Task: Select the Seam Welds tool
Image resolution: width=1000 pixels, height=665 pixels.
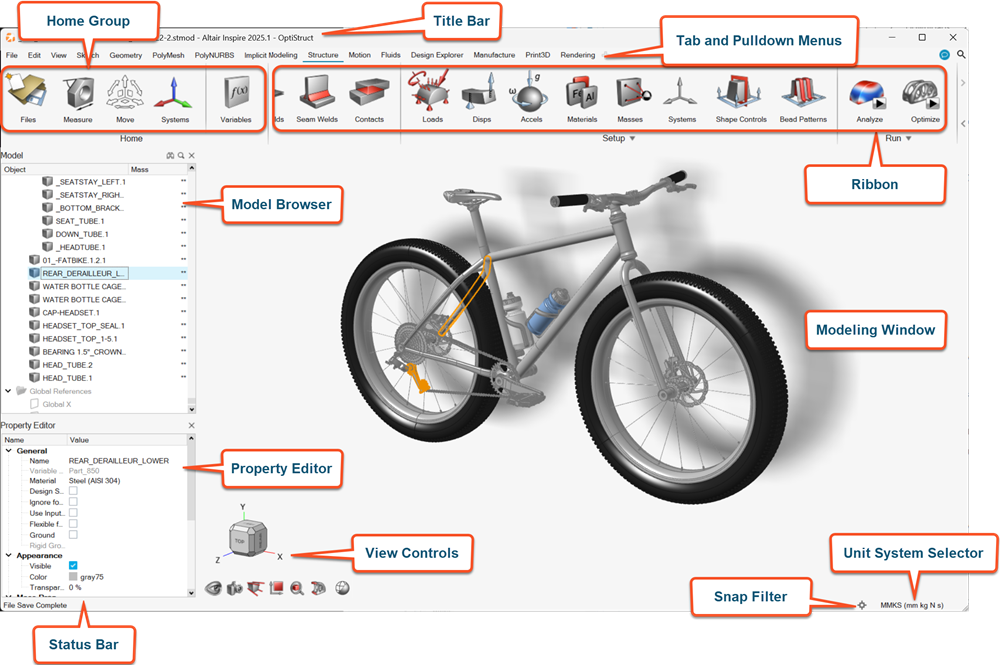Action: 317,98
